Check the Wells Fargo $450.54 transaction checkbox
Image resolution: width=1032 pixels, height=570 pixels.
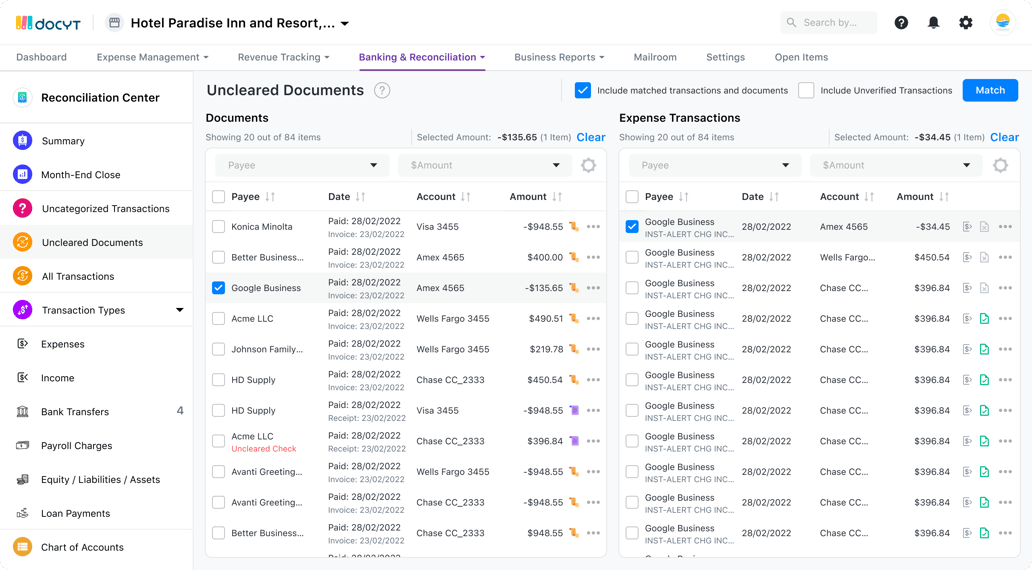[x=632, y=257]
